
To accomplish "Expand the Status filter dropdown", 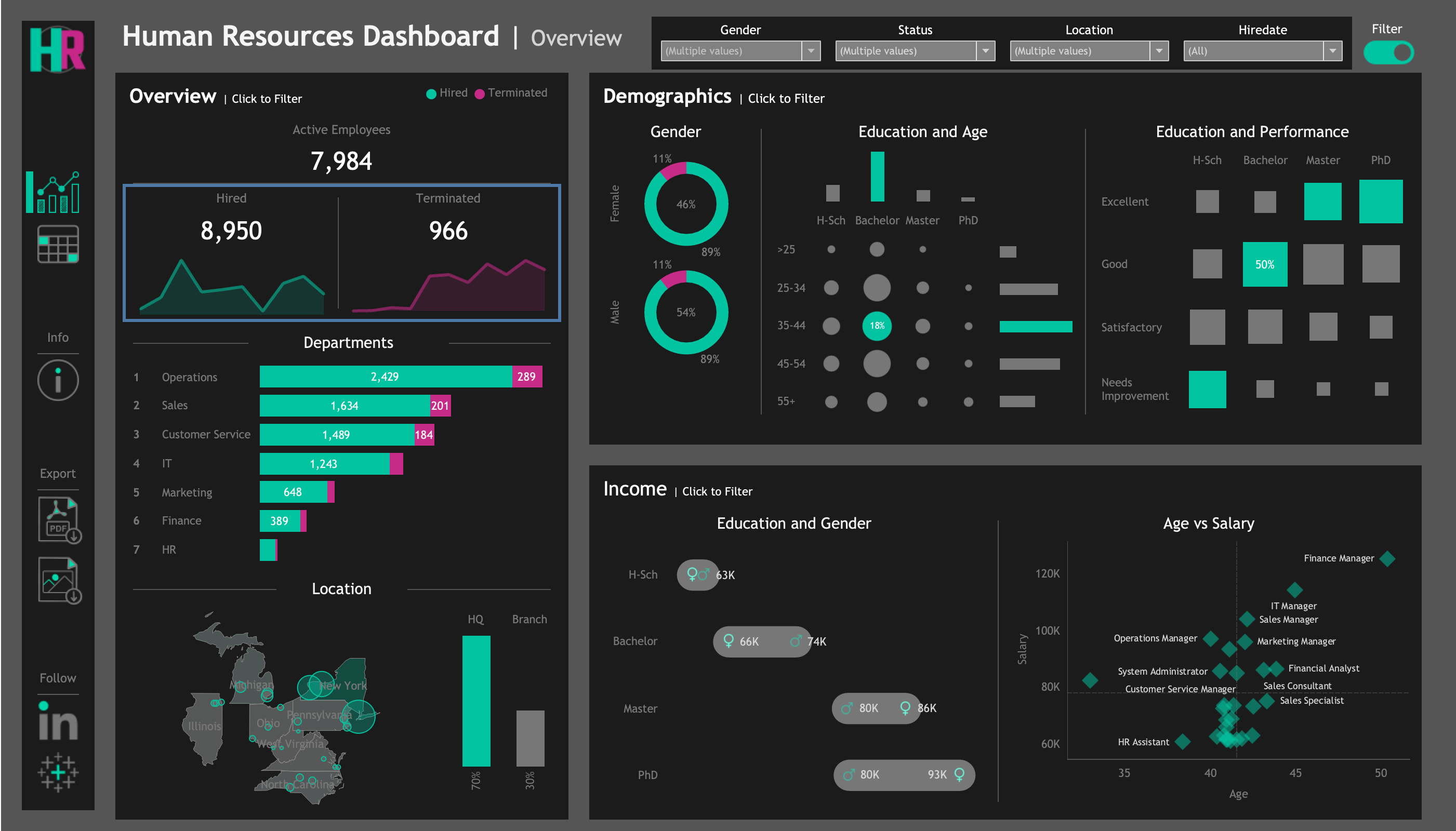I will [x=986, y=51].
